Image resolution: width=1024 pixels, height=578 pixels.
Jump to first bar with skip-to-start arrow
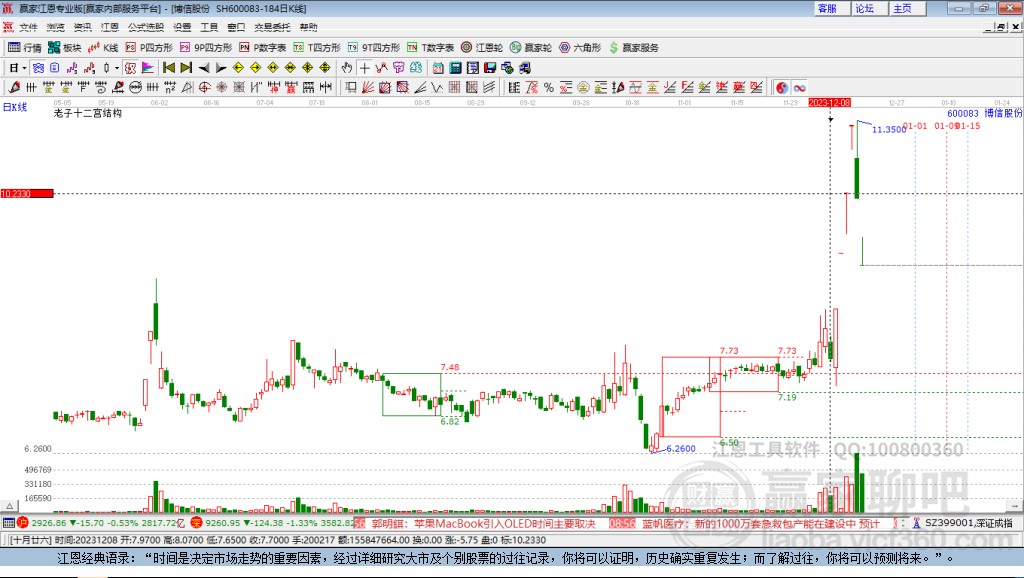click(168, 67)
